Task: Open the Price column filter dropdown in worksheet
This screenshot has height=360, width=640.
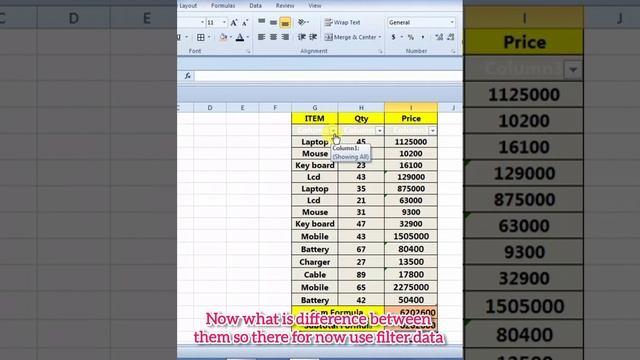Action: tap(432, 131)
